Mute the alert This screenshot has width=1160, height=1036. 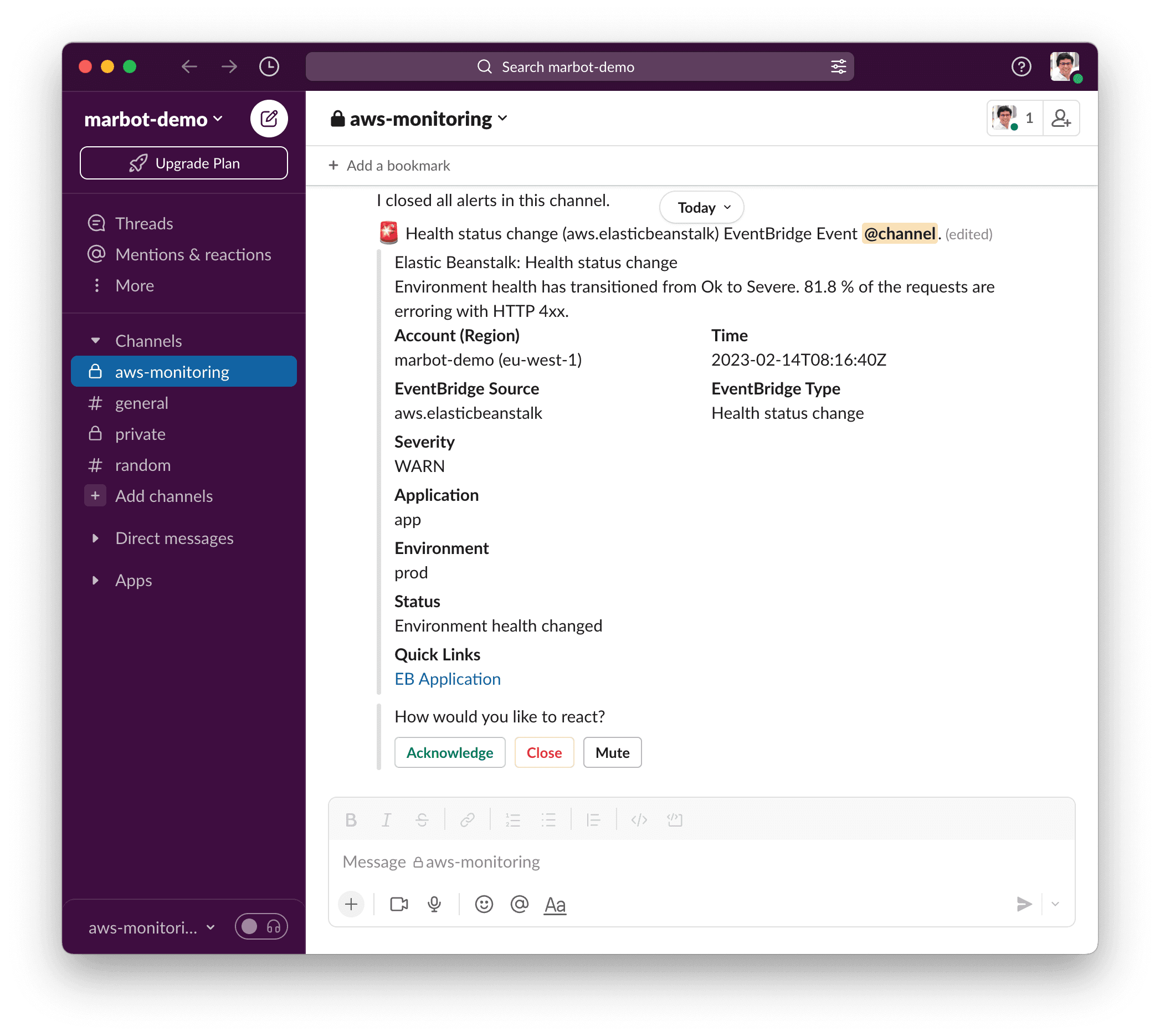pyautogui.click(x=613, y=753)
